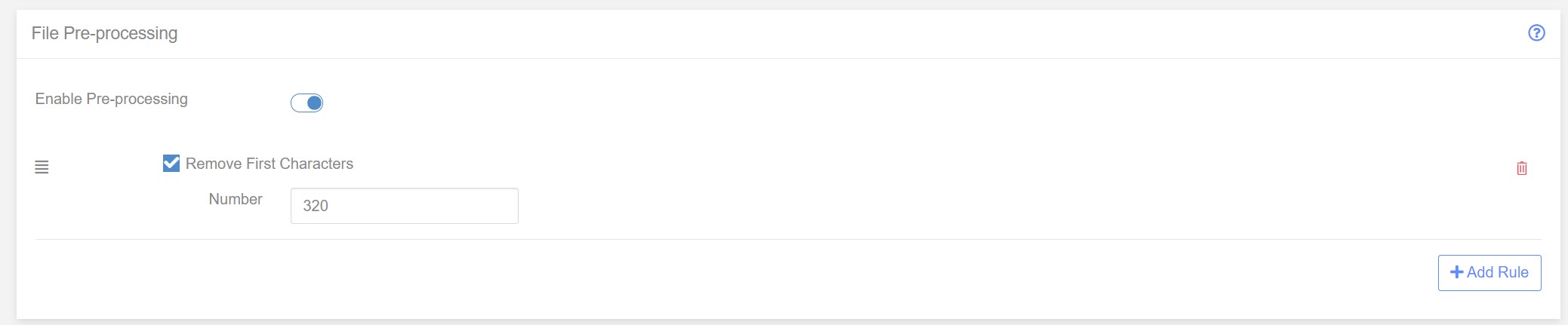The height and width of the screenshot is (325, 1568).
Task: Add a new pre-processing rule
Action: pyautogui.click(x=1489, y=272)
